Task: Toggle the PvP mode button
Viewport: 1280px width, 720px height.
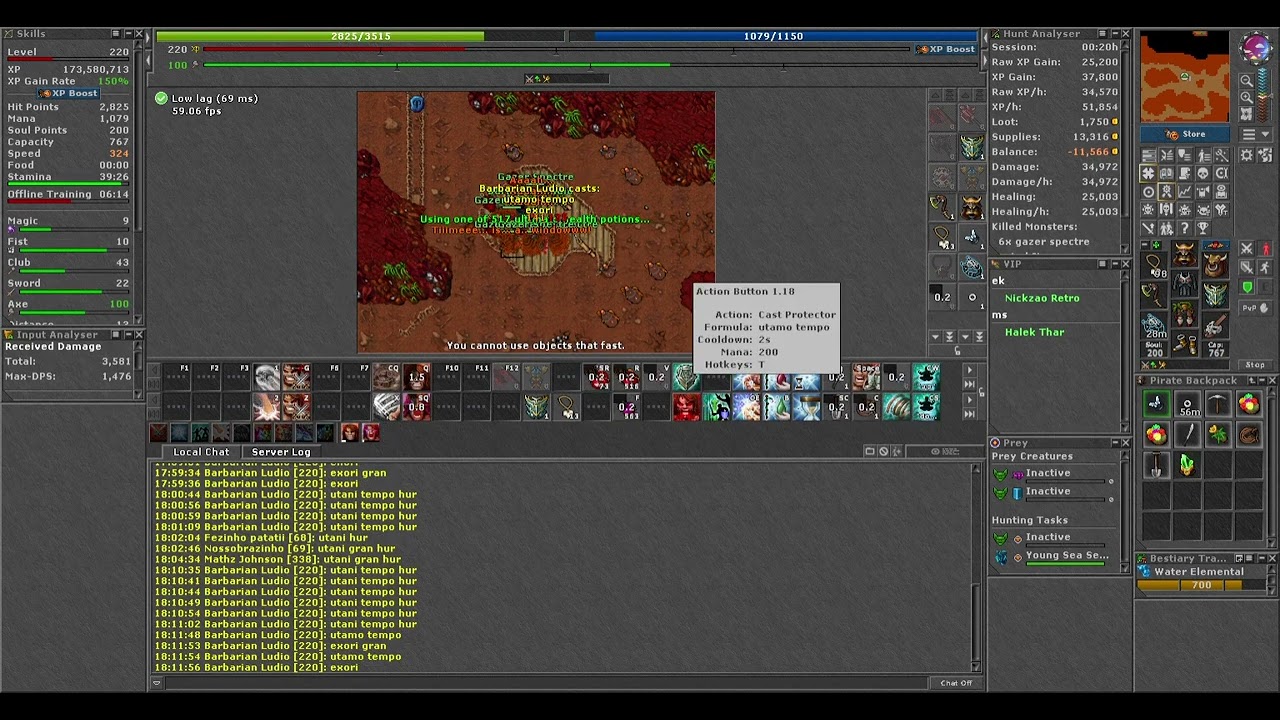Action: [1255, 308]
